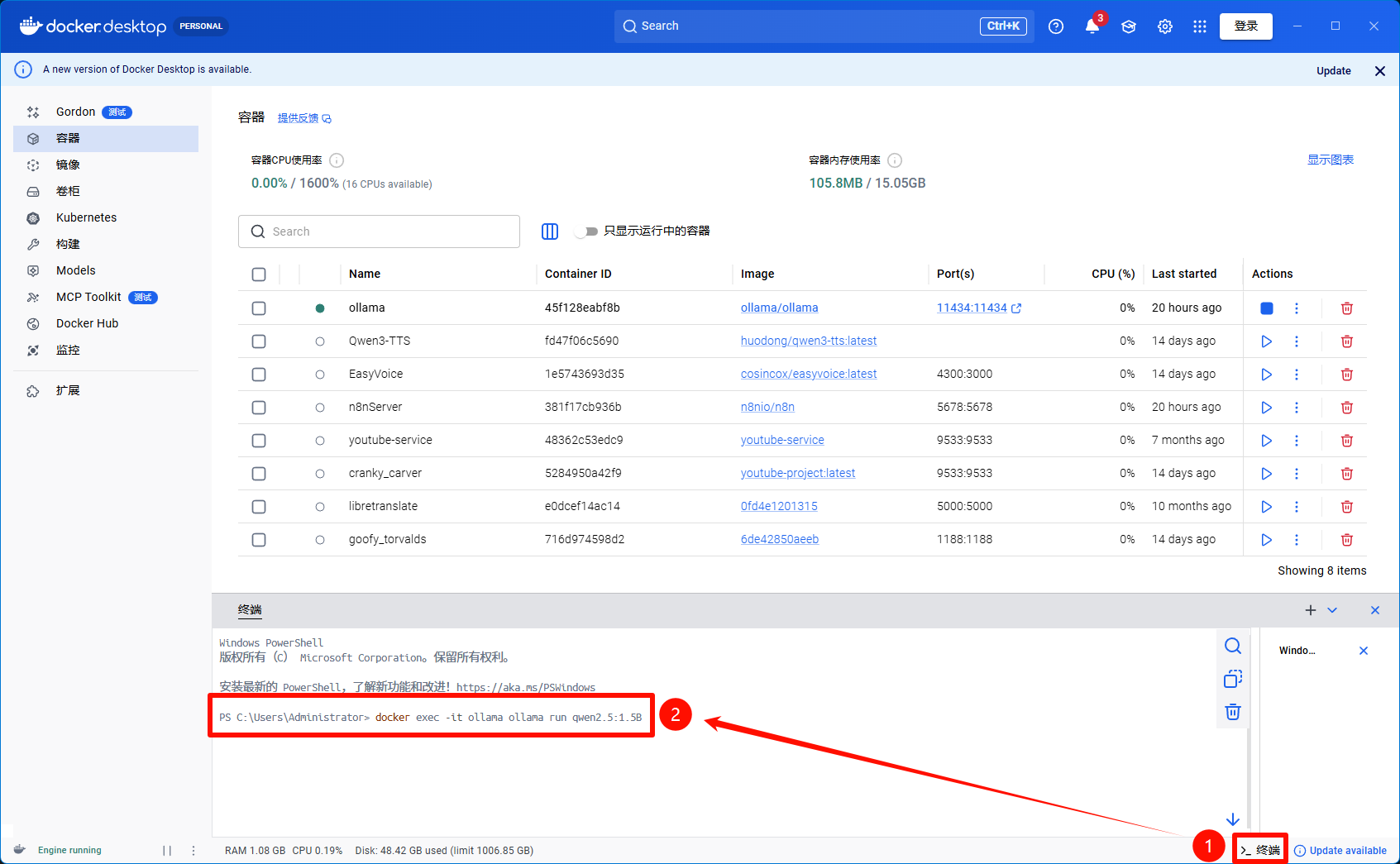Click Update available in status bar
The image size is (1400, 864).
click(x=1340, y=851)
